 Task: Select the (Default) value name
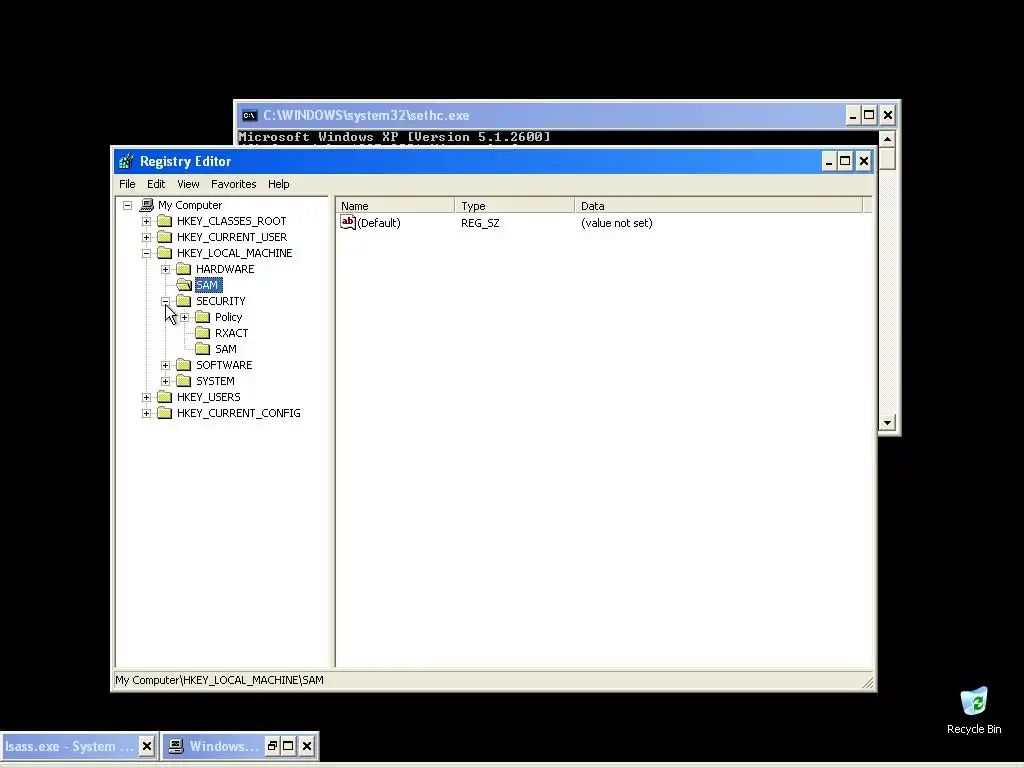[379, 223]
